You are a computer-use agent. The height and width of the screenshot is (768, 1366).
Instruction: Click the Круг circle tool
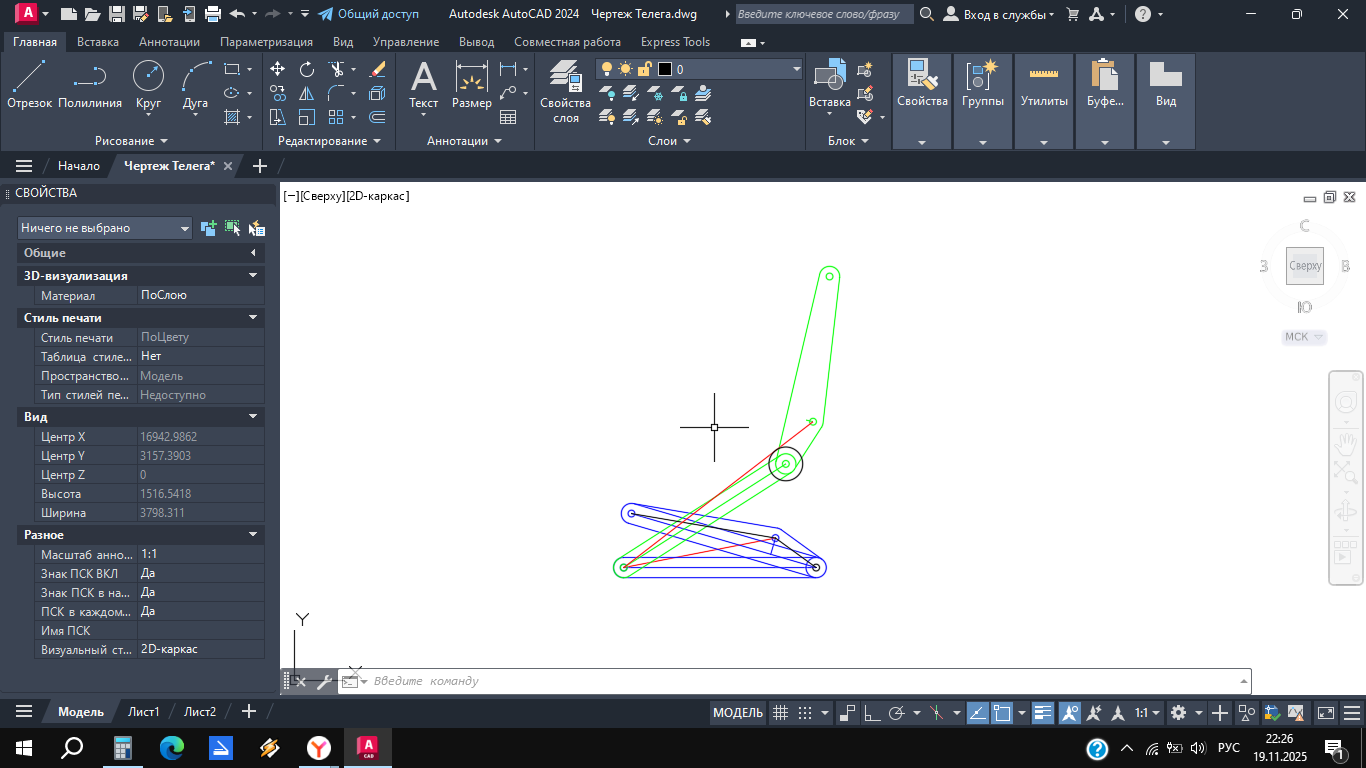coord(148,84)
